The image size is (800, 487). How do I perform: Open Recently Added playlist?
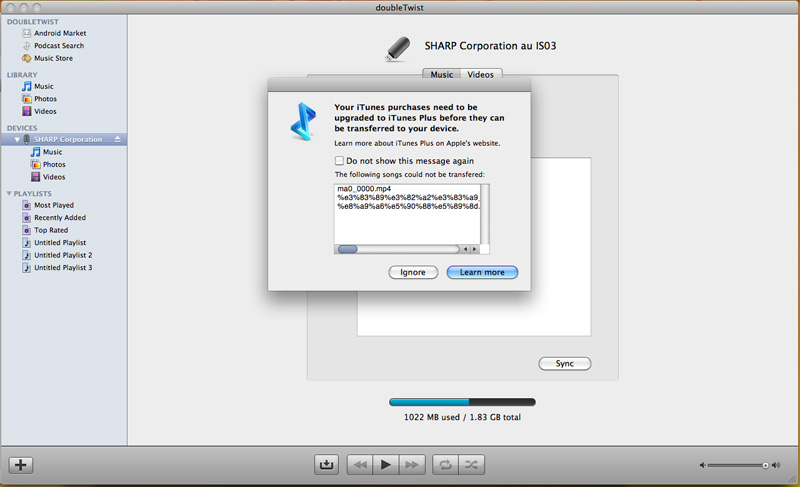coord(60,218)
